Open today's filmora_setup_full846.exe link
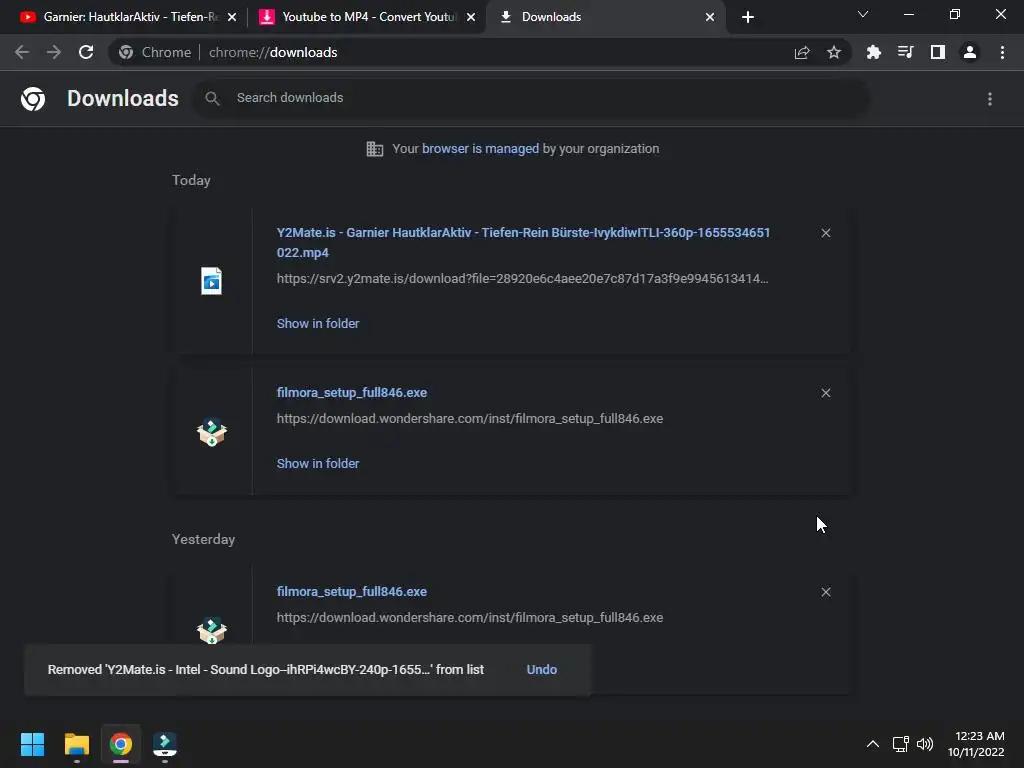This screenshot has height=768, width=1024. (352, 393)
